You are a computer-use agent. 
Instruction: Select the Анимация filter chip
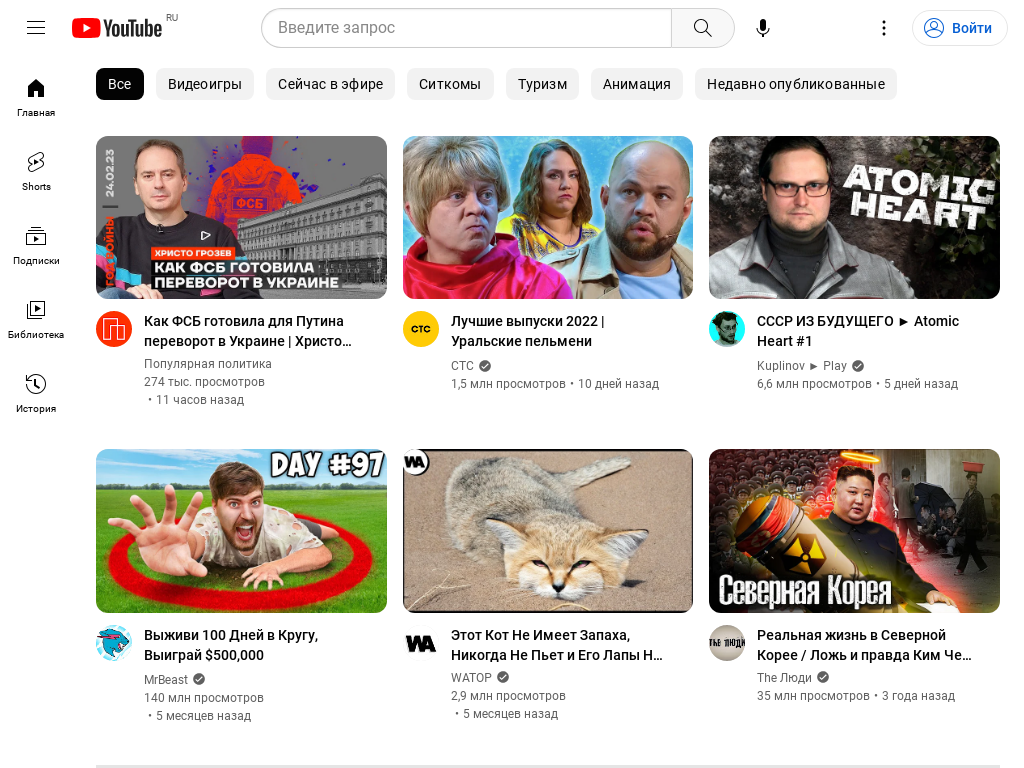click(x=637, y=84)
